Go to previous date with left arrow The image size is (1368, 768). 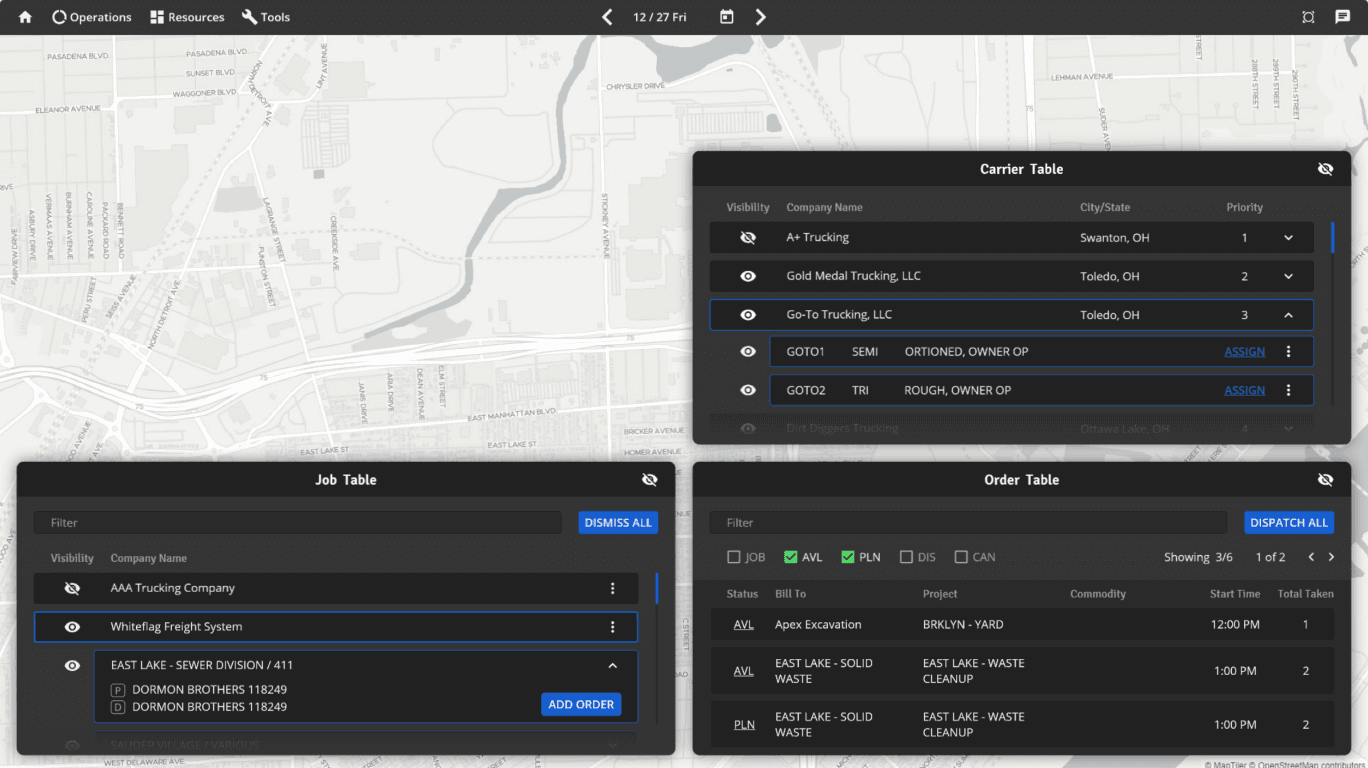tap(607, 17)
